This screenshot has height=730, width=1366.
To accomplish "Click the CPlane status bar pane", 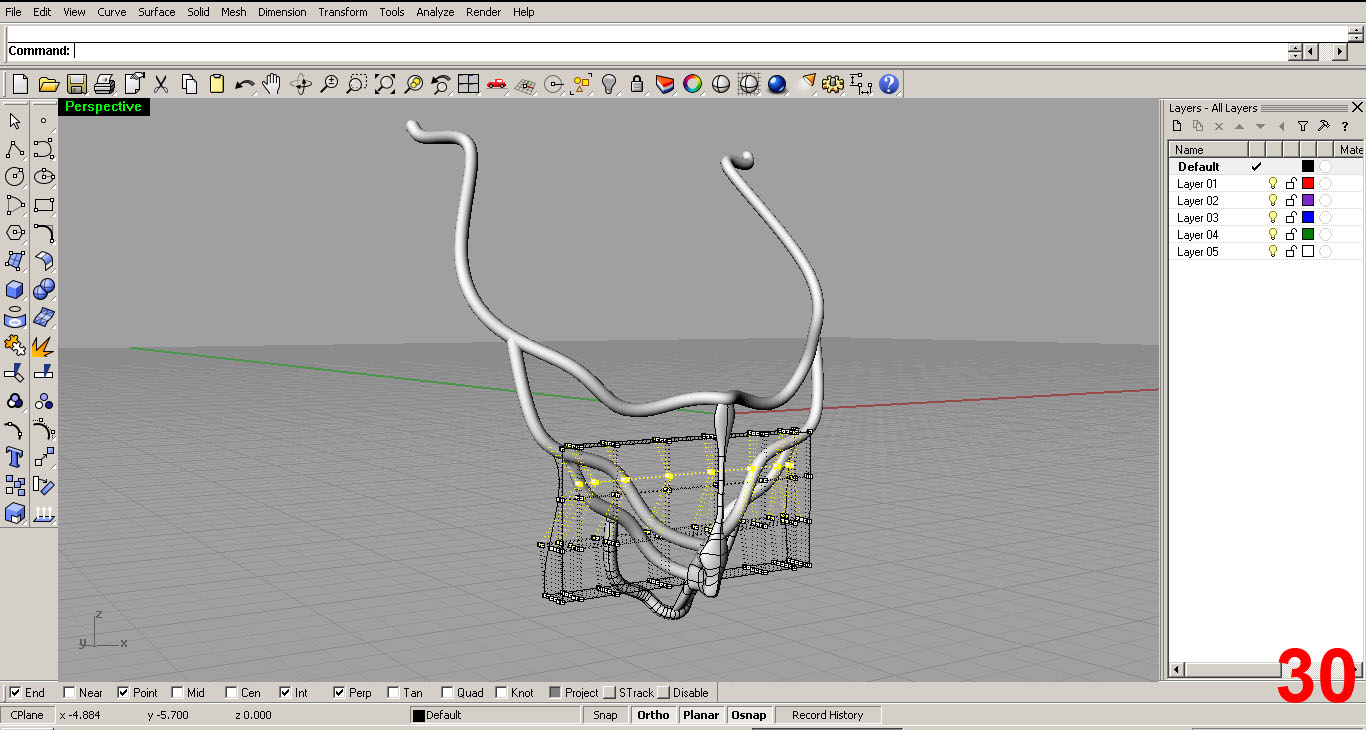I will [x=27, y=715].
